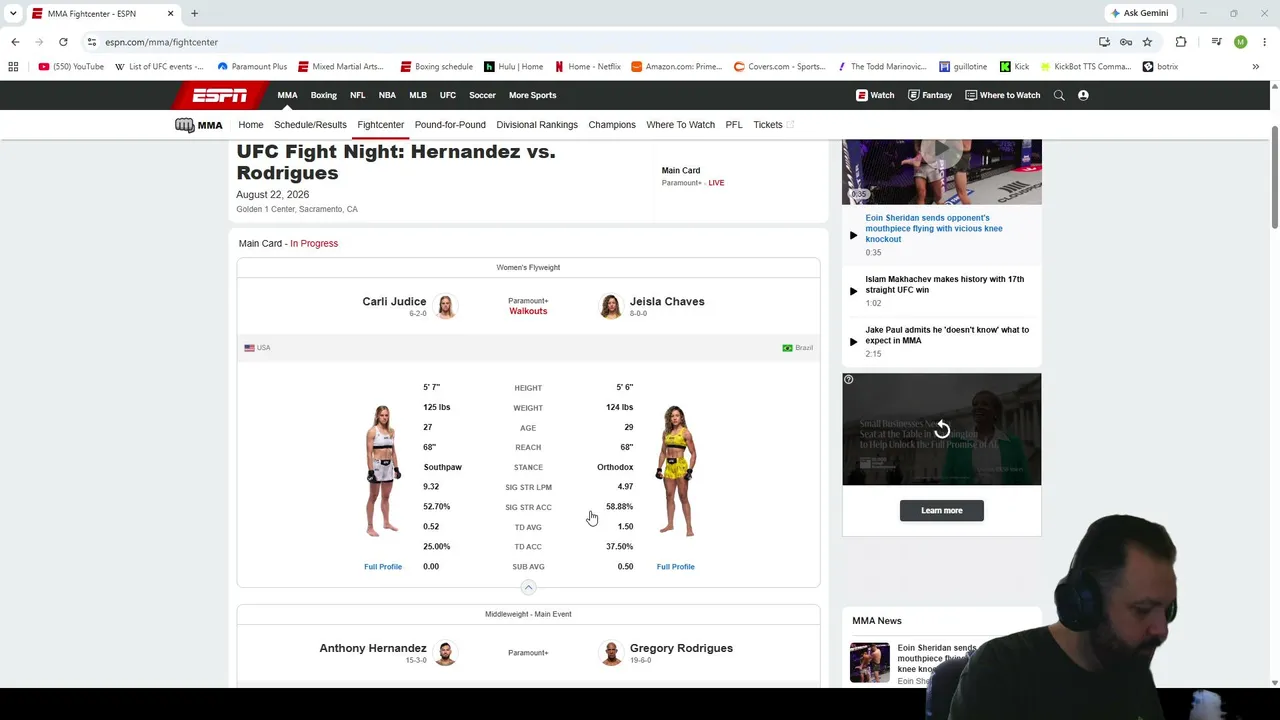The image size is (1280, 720).
Task: Open the botrix bookmark
Action: pyautogui.click(x=1160, y=67)
